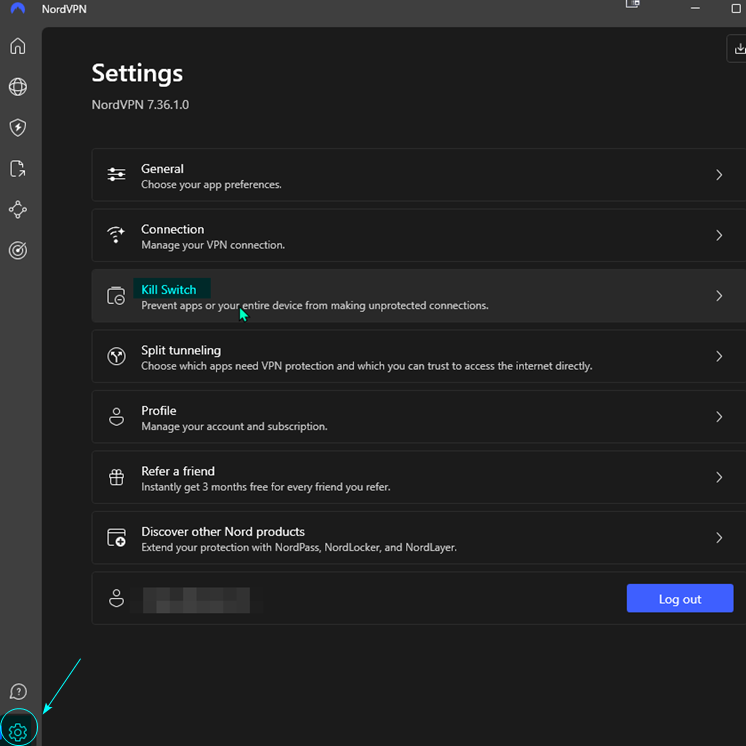
Task: Expand the Refer a friend chevron
Action: [x=719, y=477]
